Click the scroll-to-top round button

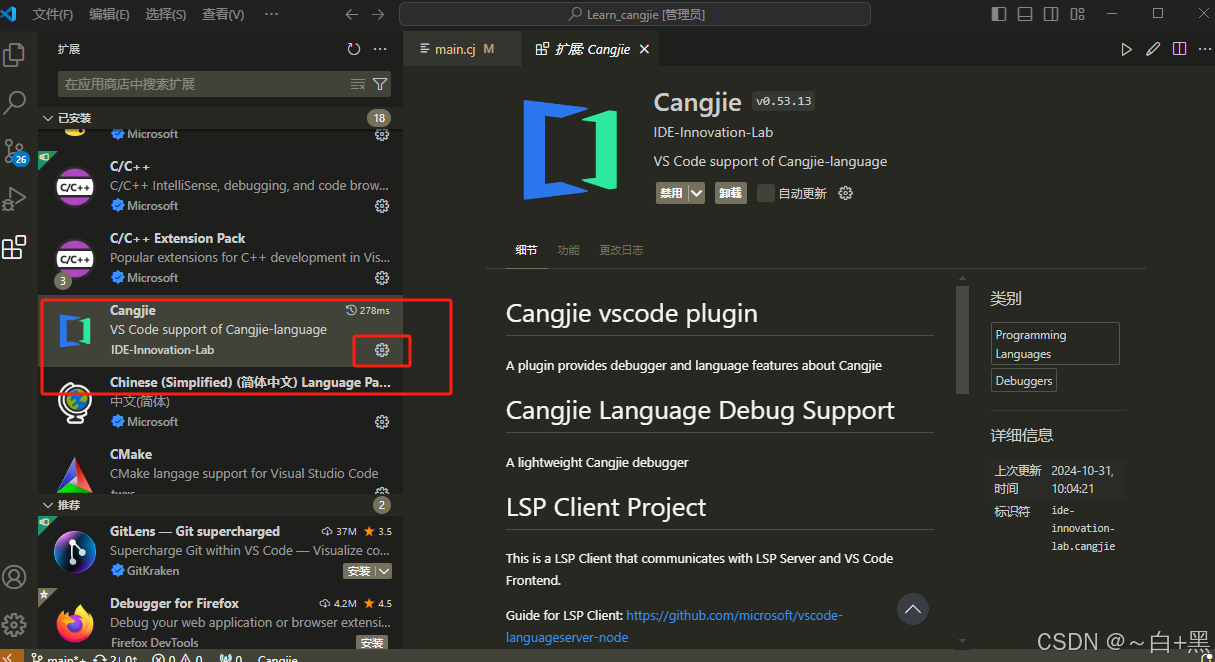[913, 608]
